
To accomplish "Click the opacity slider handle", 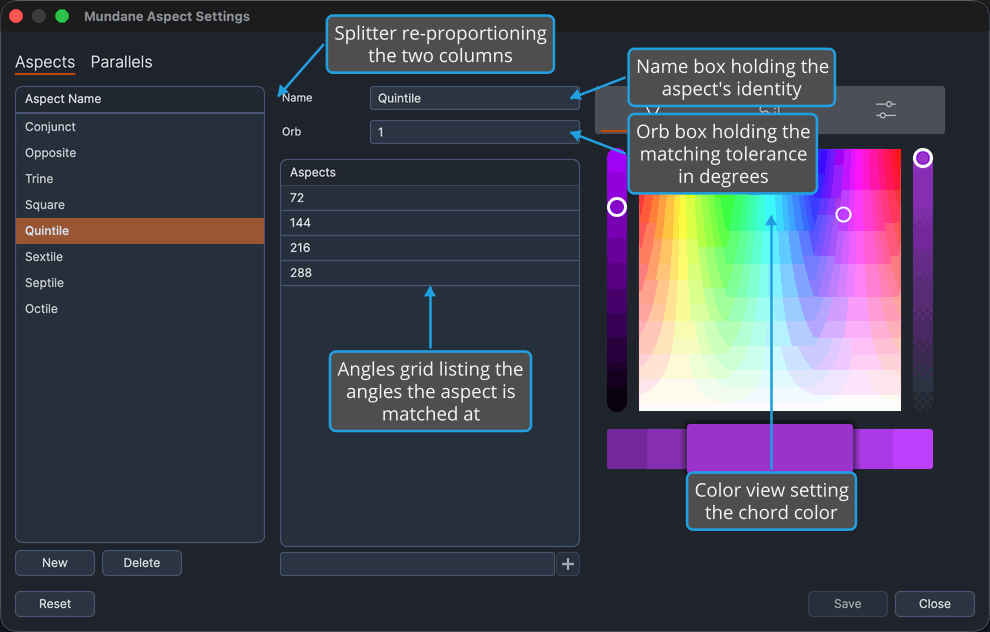I will pos(923,158).
